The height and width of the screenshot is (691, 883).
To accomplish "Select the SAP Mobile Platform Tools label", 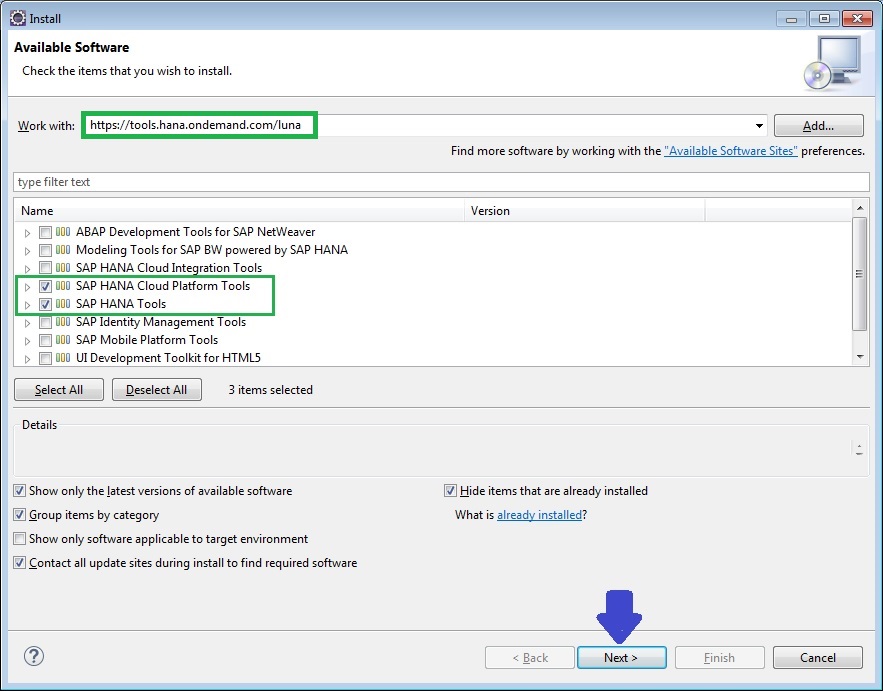I will [147, 340].
